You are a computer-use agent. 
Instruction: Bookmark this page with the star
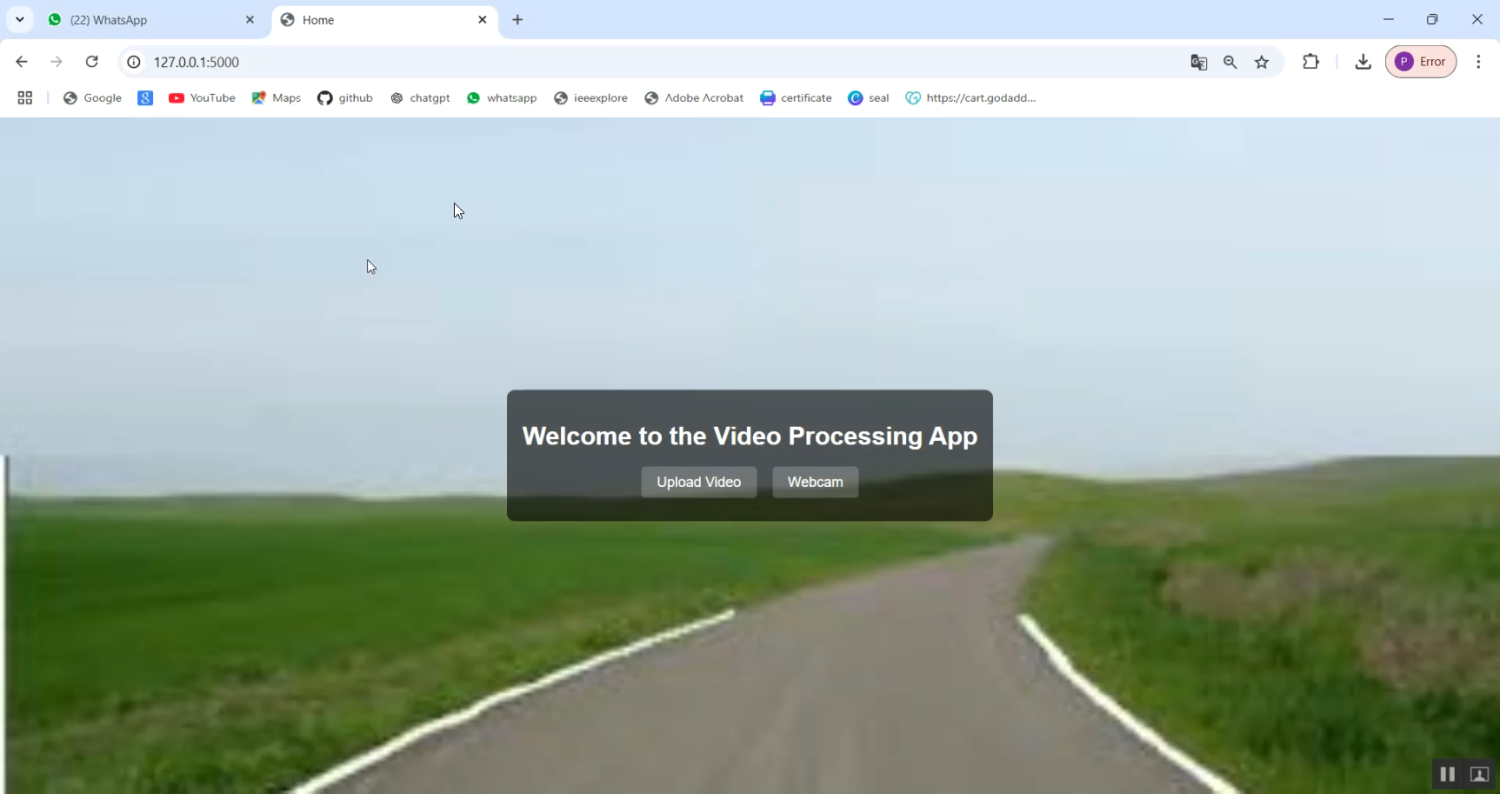tap(1262, 62)
